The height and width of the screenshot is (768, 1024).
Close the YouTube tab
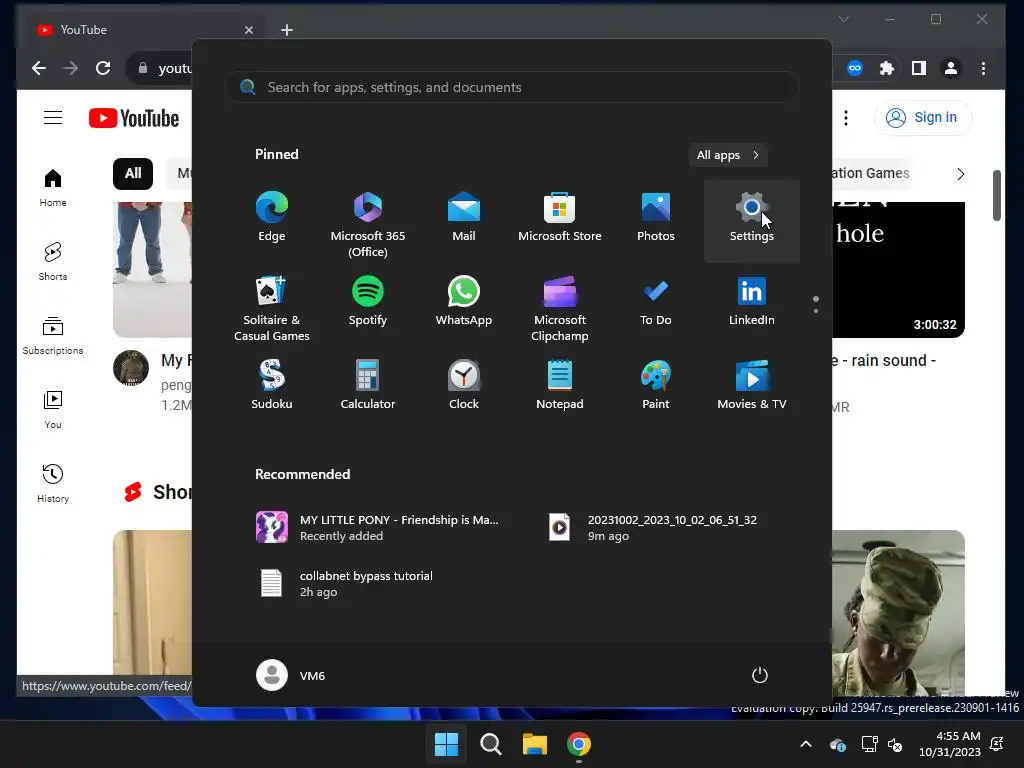click(249, 30)
